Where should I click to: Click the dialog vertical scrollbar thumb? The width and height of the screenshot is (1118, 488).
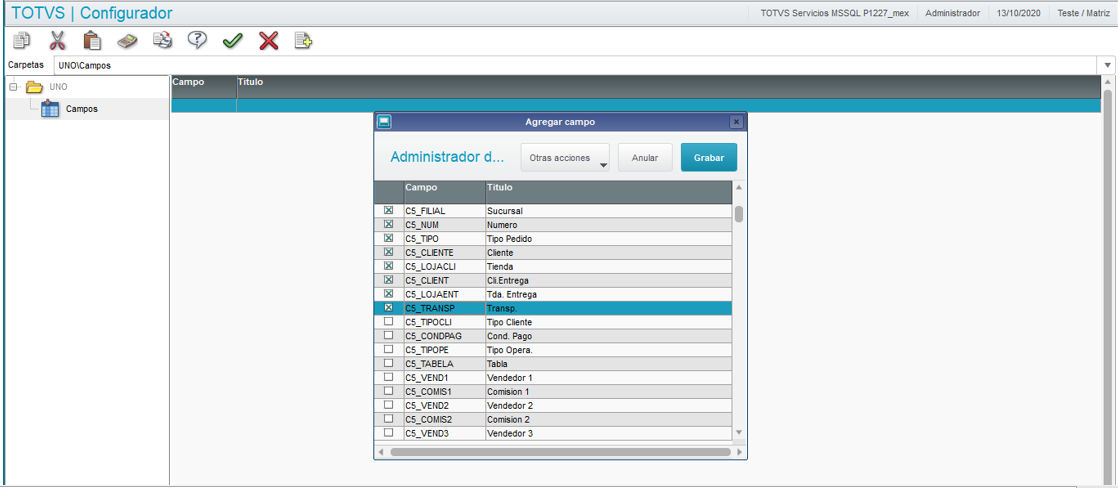(x=739, y=214)
